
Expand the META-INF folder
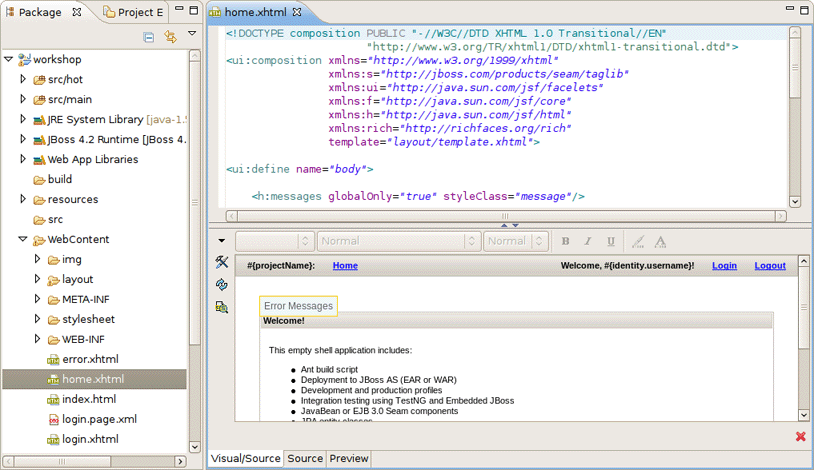[x=38, y=299]
